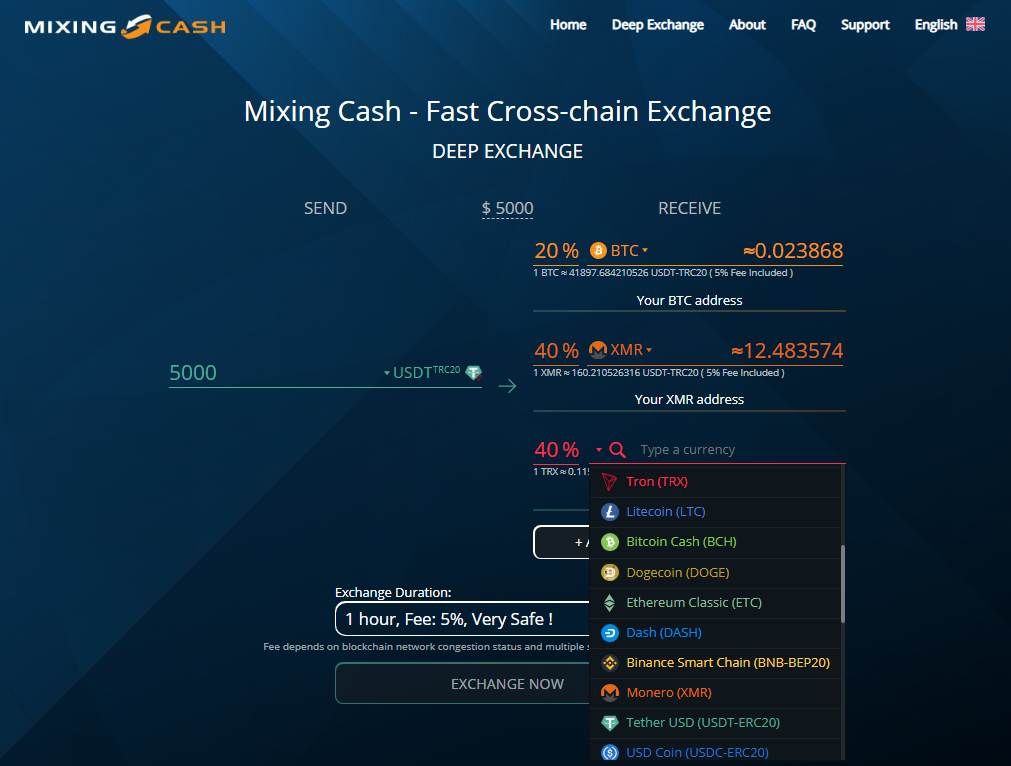The height and width of the screenshot is (766, 1011).
Task: Open the FAQ page
Action: tap(803, 25)
